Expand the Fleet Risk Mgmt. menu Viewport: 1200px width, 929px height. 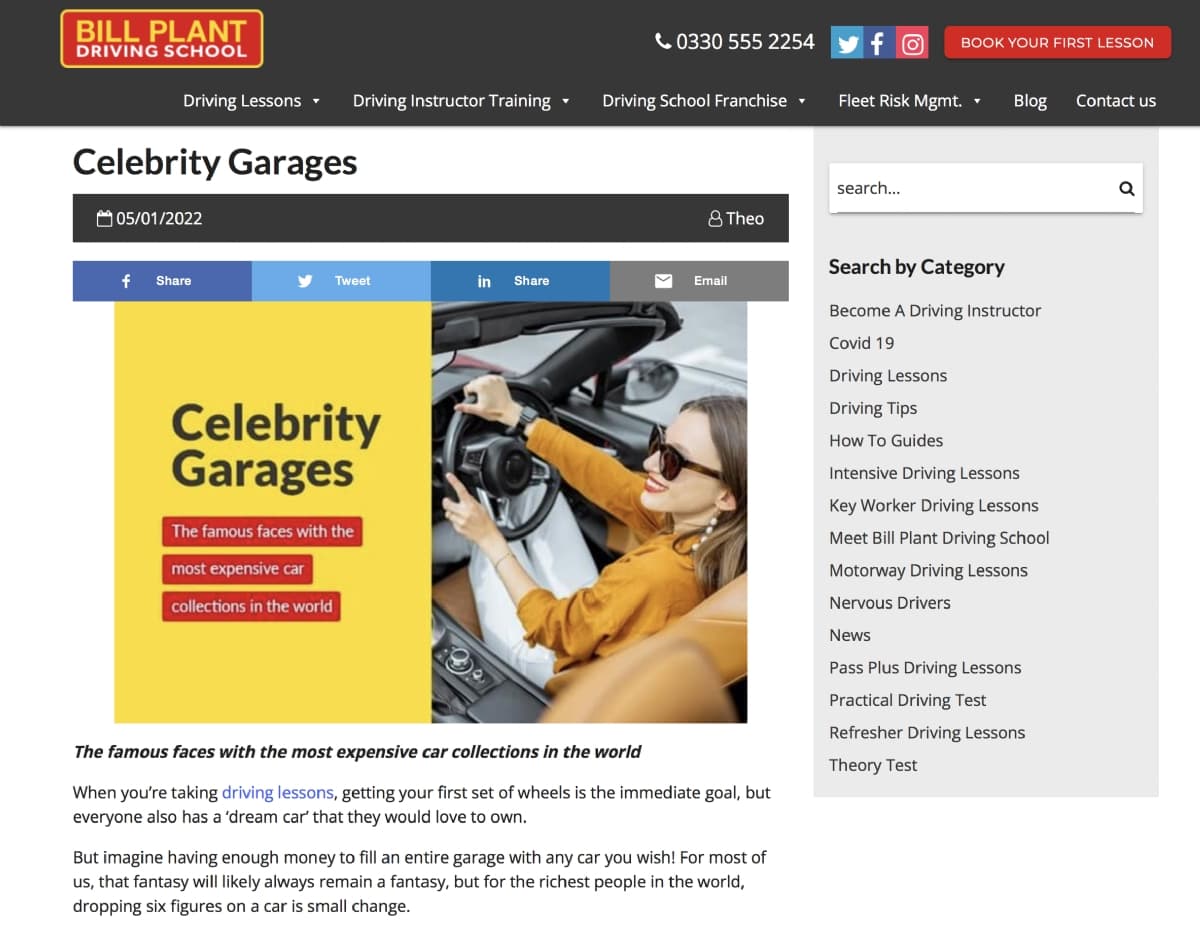tap(910, 101)
